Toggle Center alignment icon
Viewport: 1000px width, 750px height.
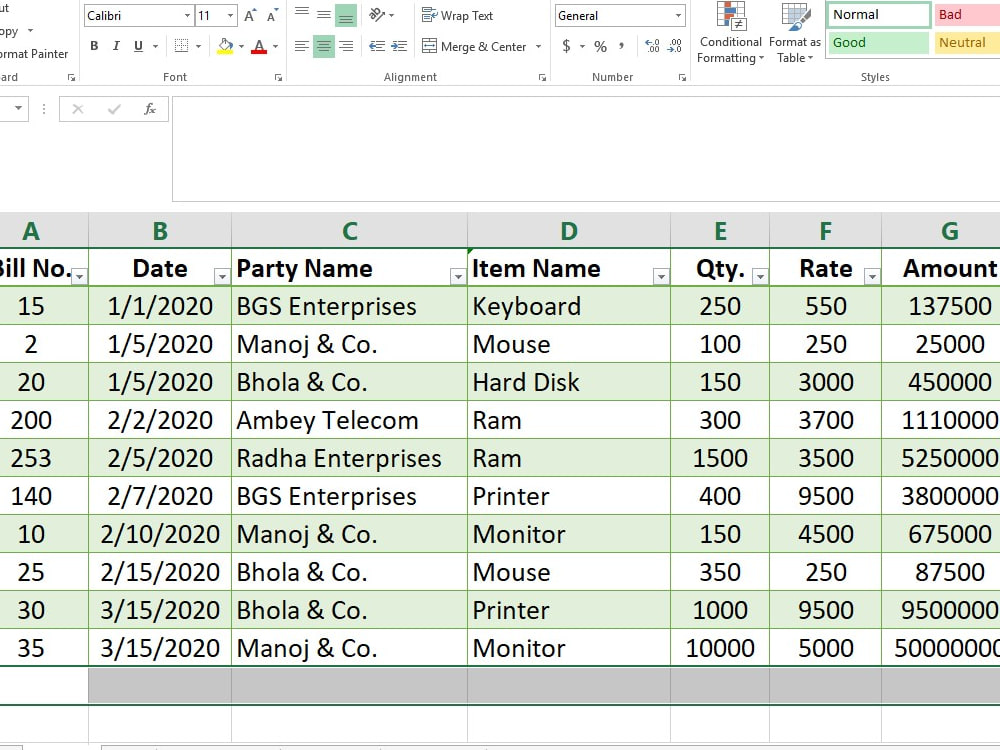click(x=324, y=46)
